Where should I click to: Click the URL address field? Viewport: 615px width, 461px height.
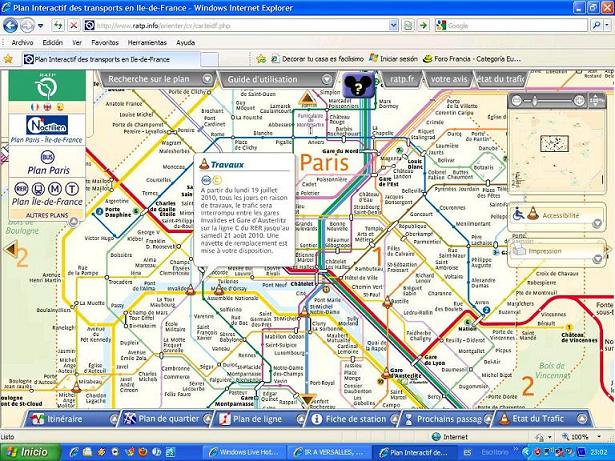(x=242, y=26)
